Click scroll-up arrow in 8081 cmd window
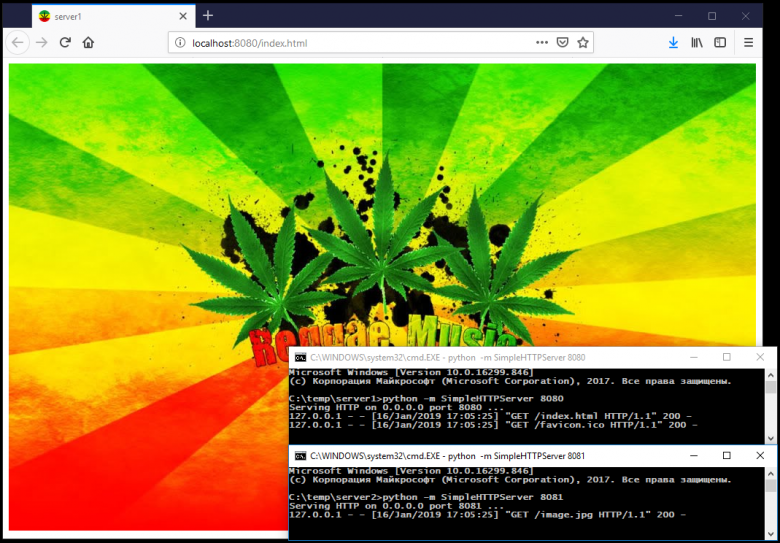780x543 pixels. pos(771,473)
